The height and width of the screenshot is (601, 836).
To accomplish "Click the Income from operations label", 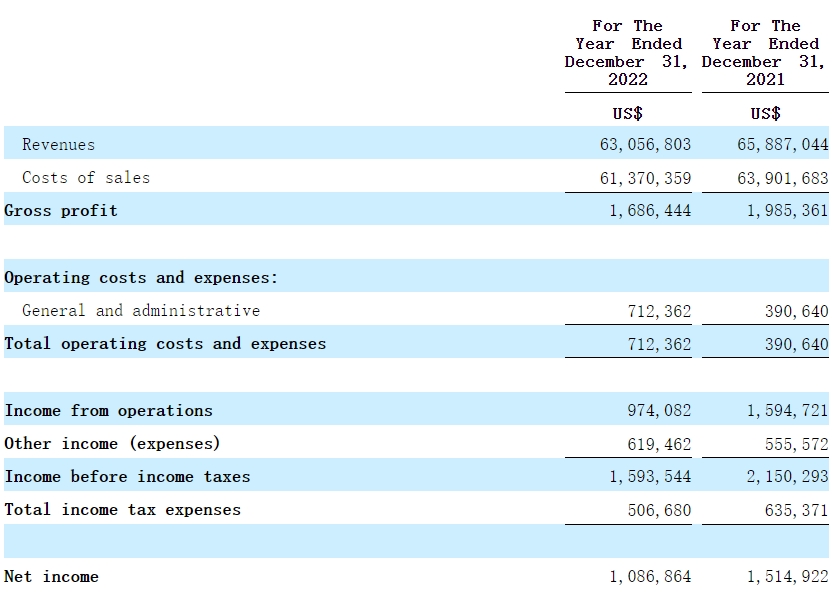I will (109, 411).
